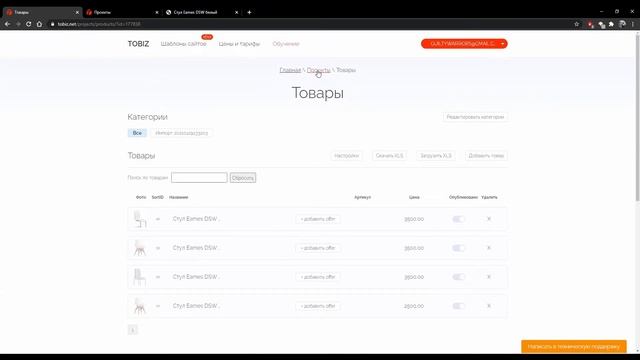
Task: Go back with the browser back arrow
Action: pos(7,24)
